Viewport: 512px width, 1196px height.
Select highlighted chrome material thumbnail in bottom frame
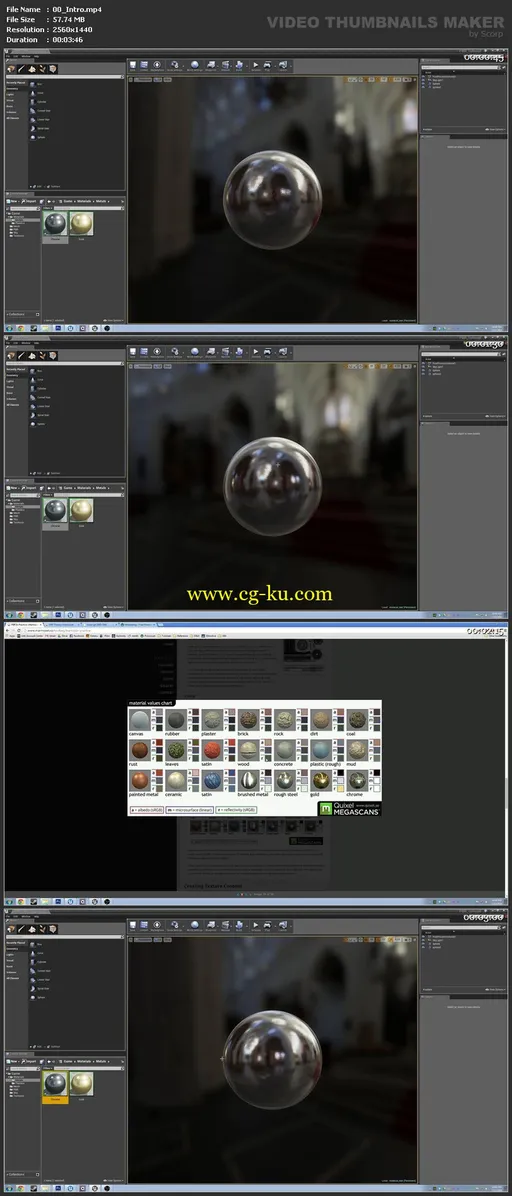tap(55, 1087)
